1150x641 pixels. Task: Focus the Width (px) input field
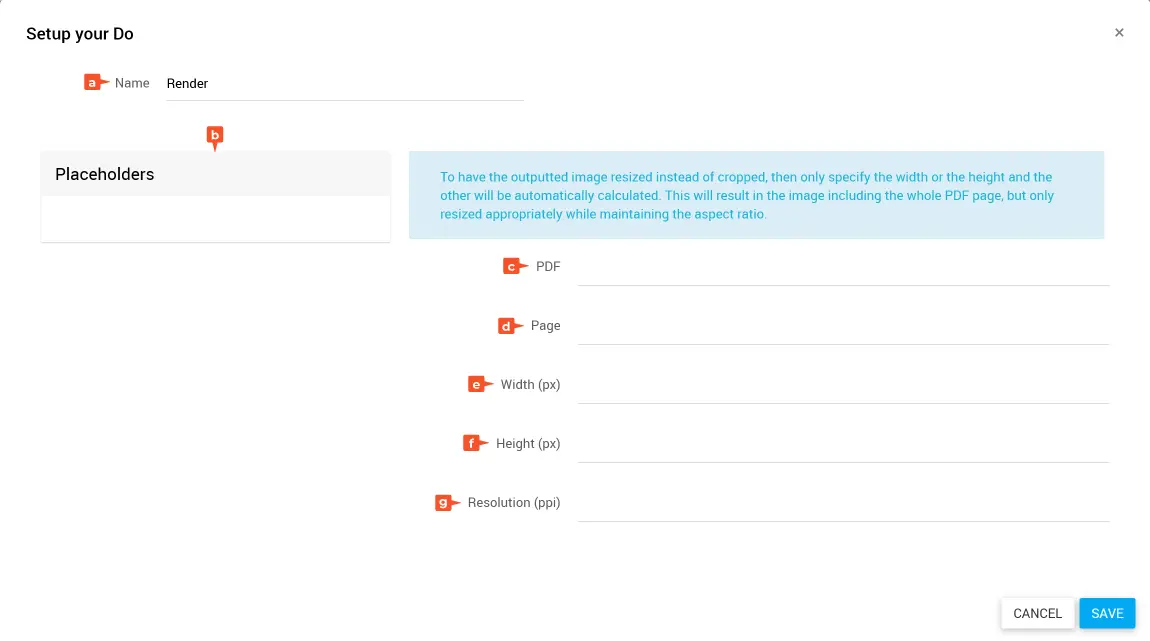click(x=842, y=386)
